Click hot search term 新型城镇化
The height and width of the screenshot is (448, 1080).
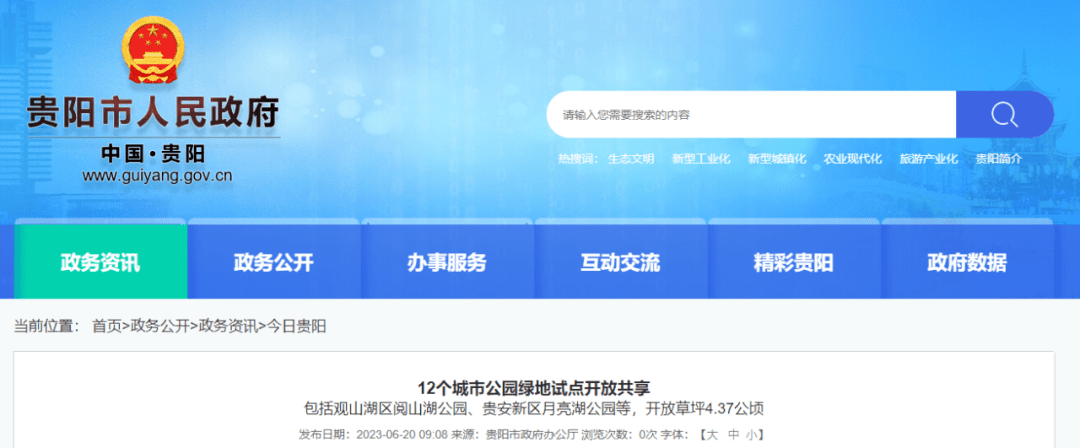(x=777, y=159)
